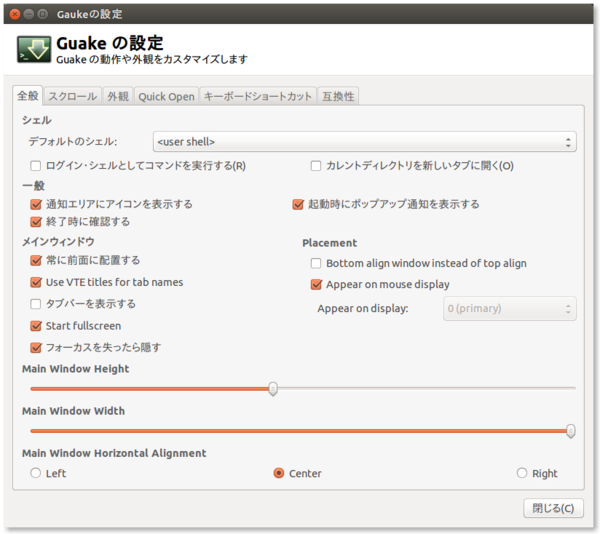Click the Guake の設定 header title
This screenshot has height=534, width=600.
point(110,43)
